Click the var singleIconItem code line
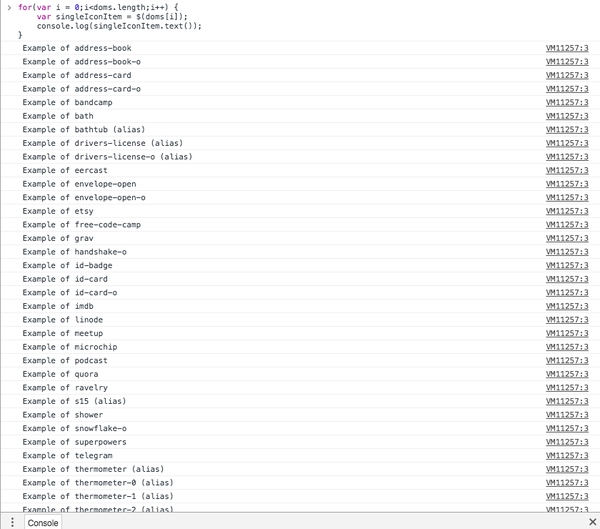Image resolution: width=600 pixels, height=529 pixels. (x=112, y=17)
